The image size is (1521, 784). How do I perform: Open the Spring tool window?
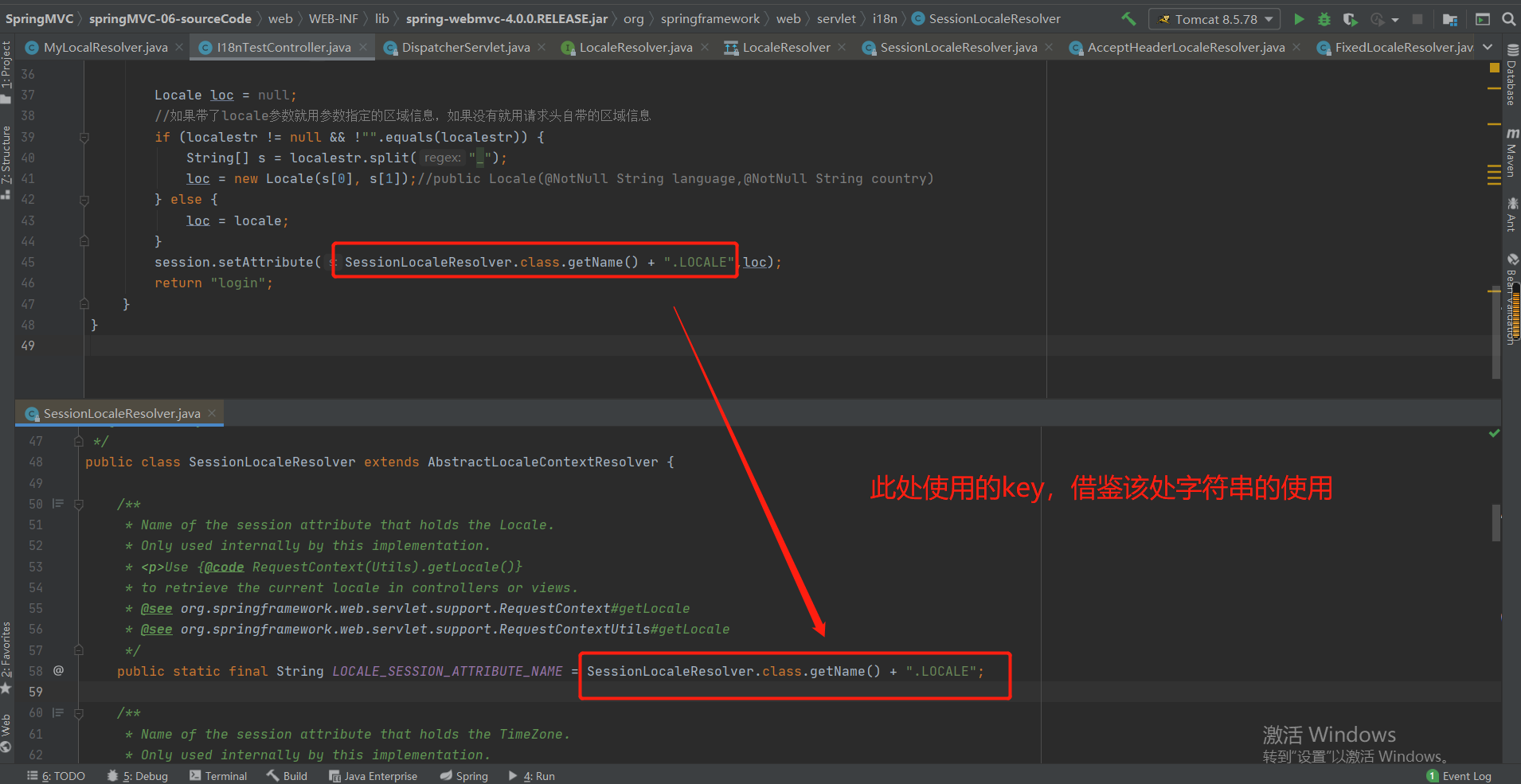pos(464,776)
